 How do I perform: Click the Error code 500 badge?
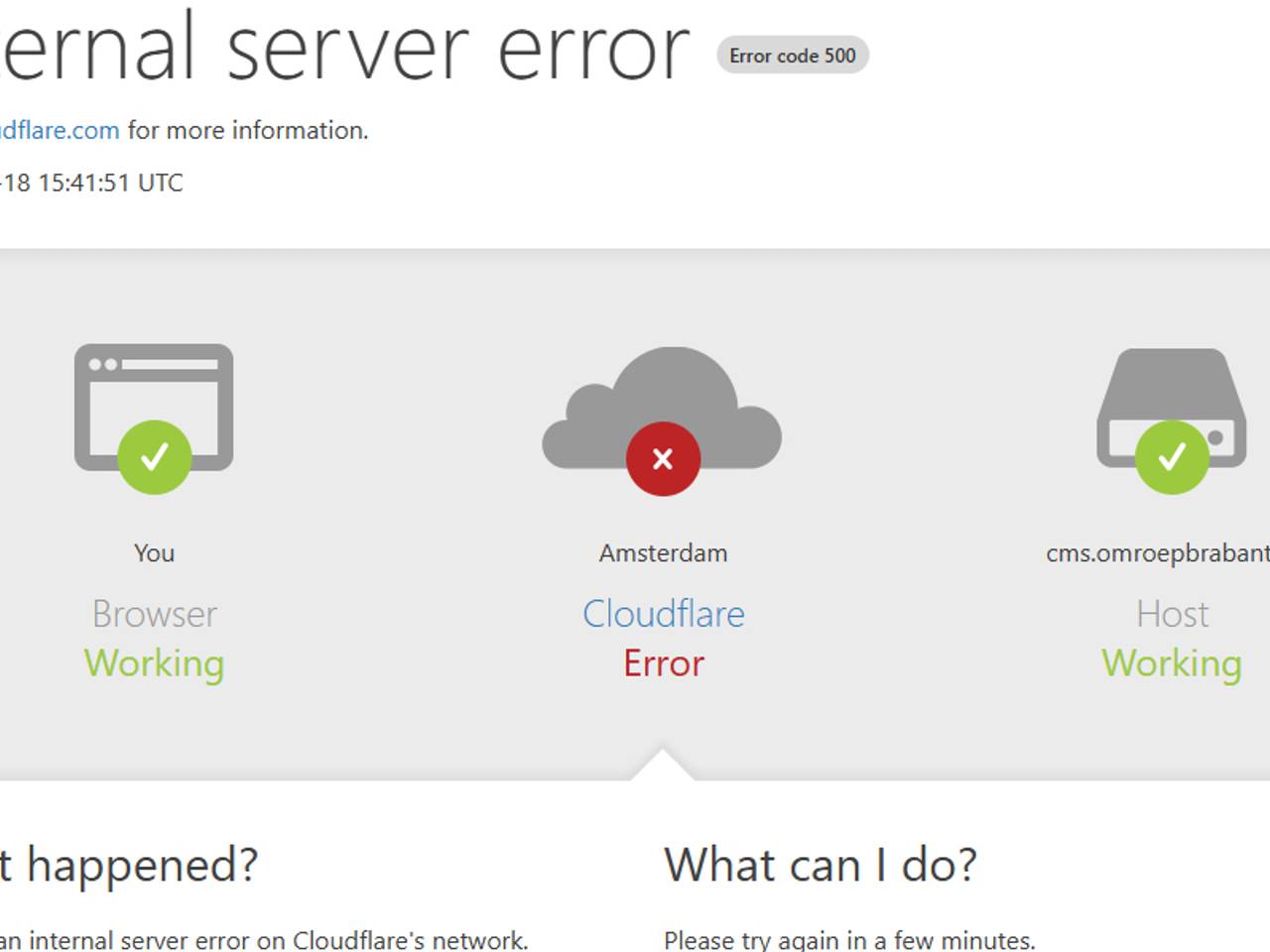tap(792, 56)
